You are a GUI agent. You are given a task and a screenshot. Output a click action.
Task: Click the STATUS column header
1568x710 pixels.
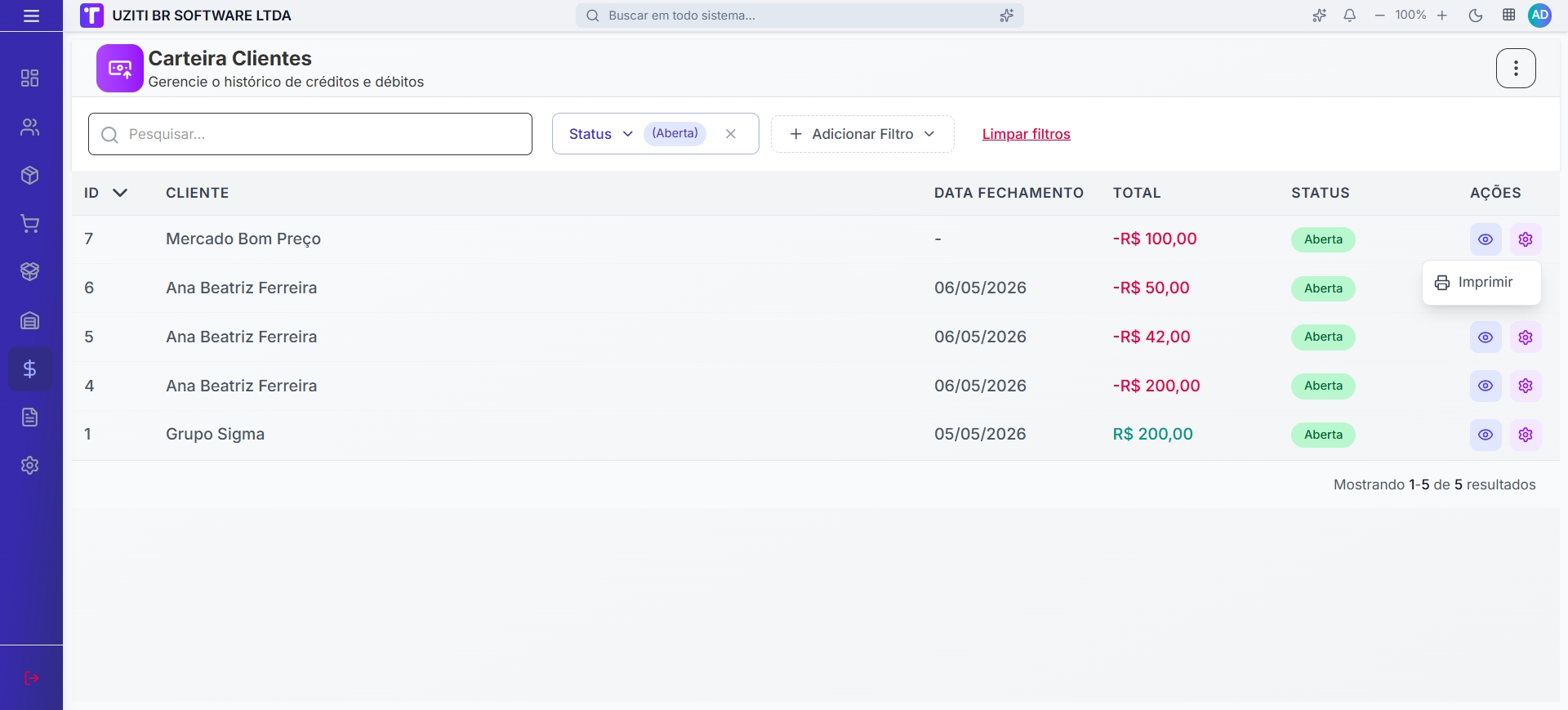(x=1320, y=193)
